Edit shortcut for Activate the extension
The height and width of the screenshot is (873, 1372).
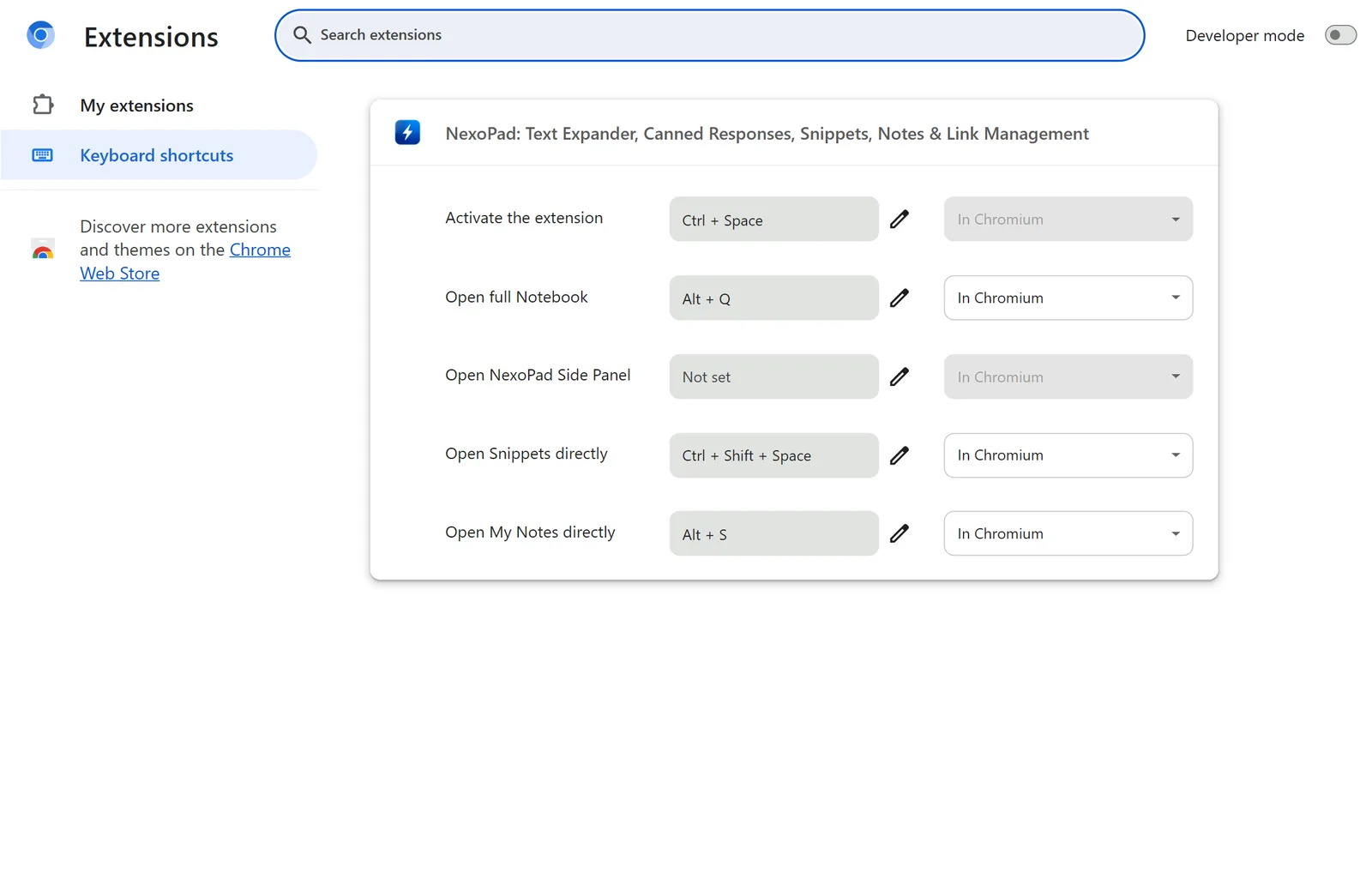[x=899, y=220]
